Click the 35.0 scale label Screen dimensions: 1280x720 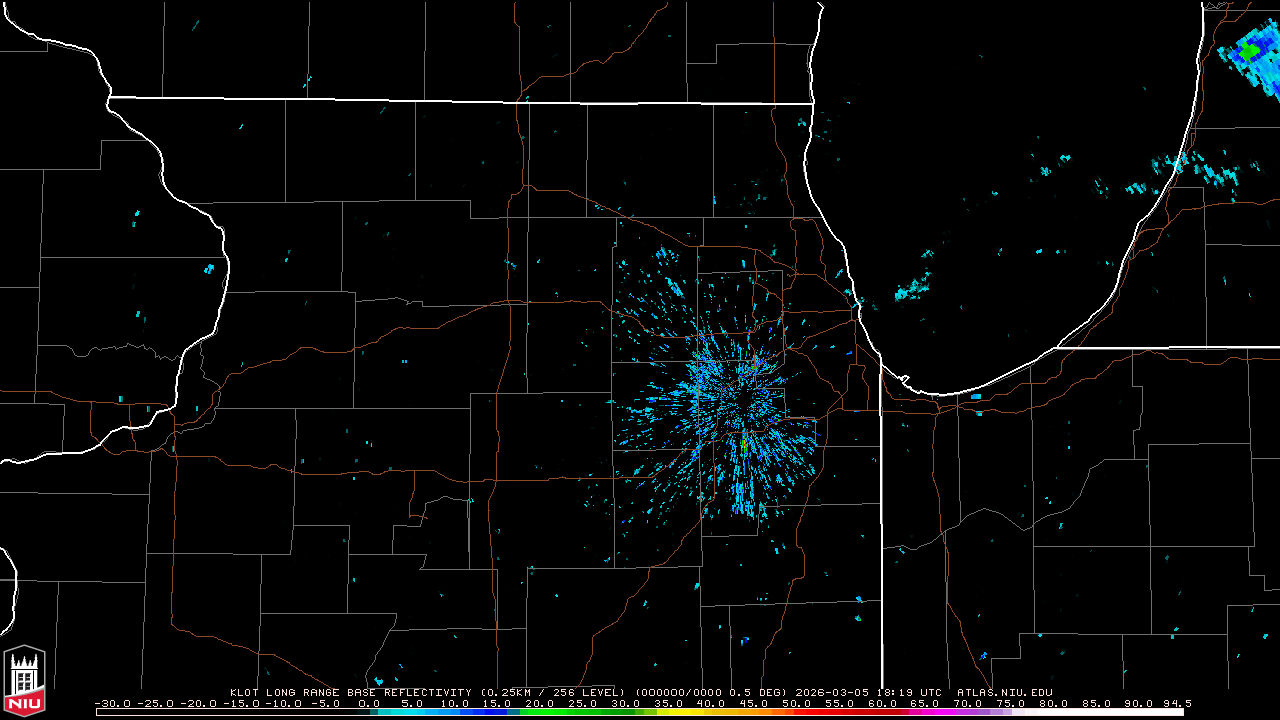(667, 704)
